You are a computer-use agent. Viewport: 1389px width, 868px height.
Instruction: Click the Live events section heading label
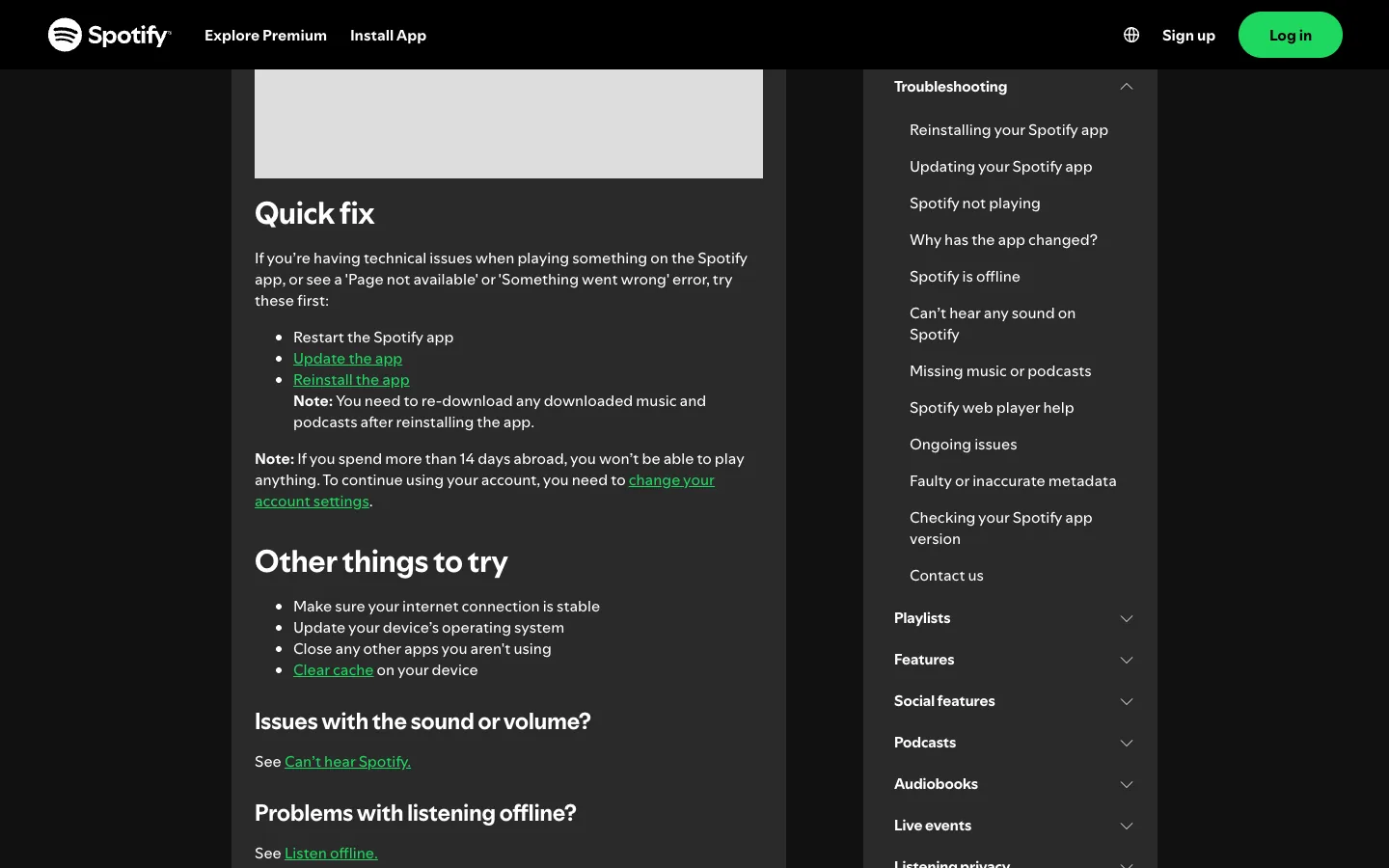click(933, 826)
